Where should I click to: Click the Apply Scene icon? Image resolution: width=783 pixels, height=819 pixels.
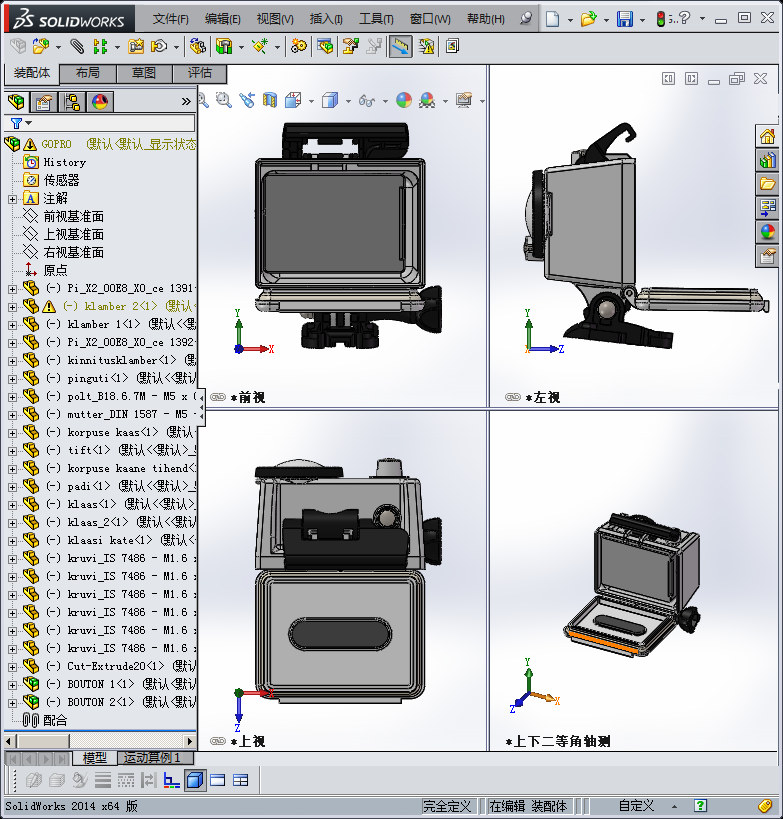point(427,100)
